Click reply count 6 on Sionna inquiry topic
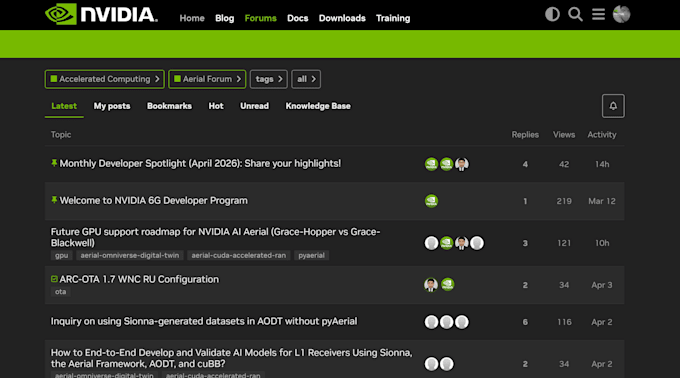The height and width of the screenshot is (378, 680). point(525,322)
